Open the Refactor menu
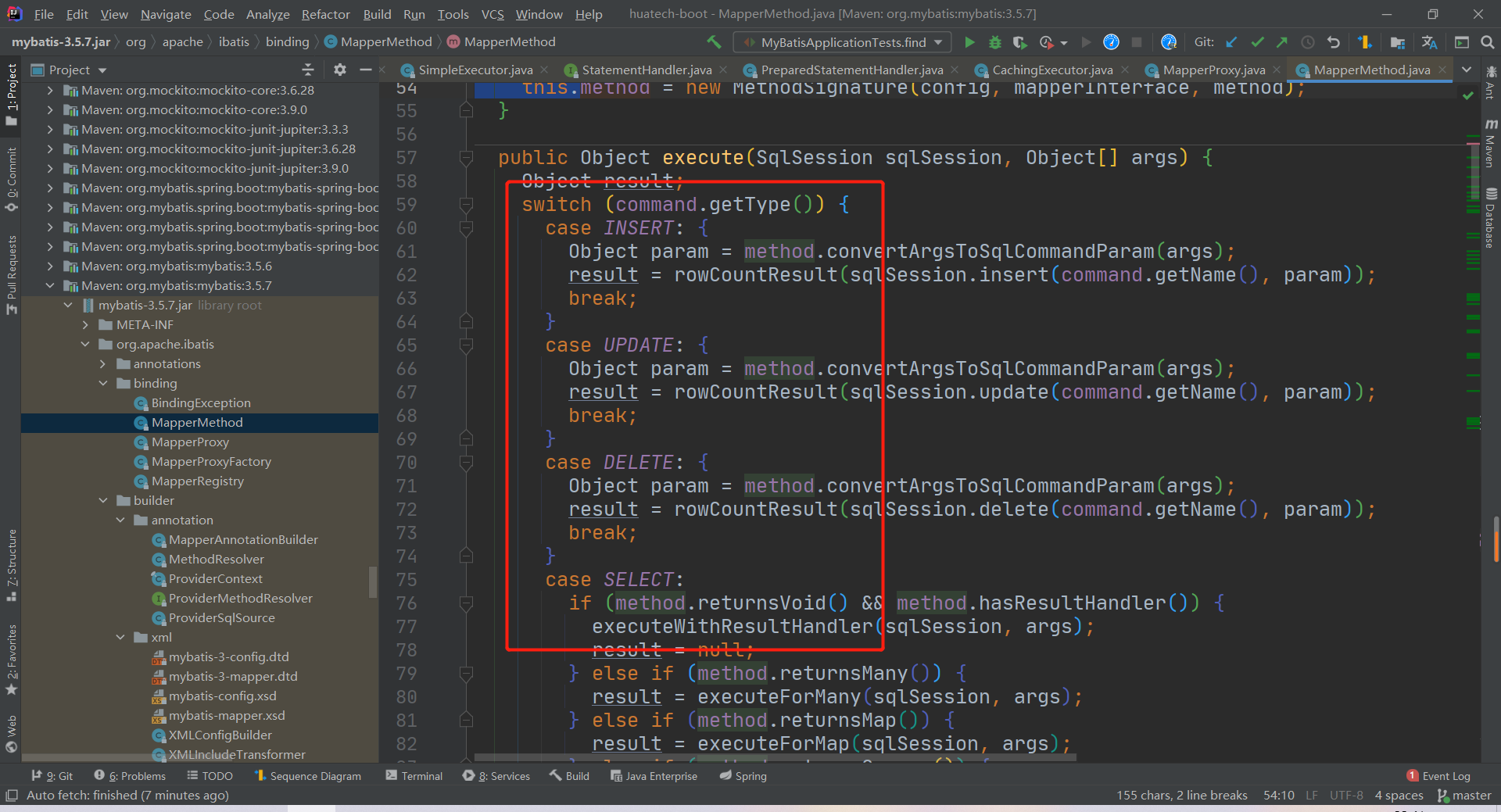The image size is (1501, 812). point(325,14)
